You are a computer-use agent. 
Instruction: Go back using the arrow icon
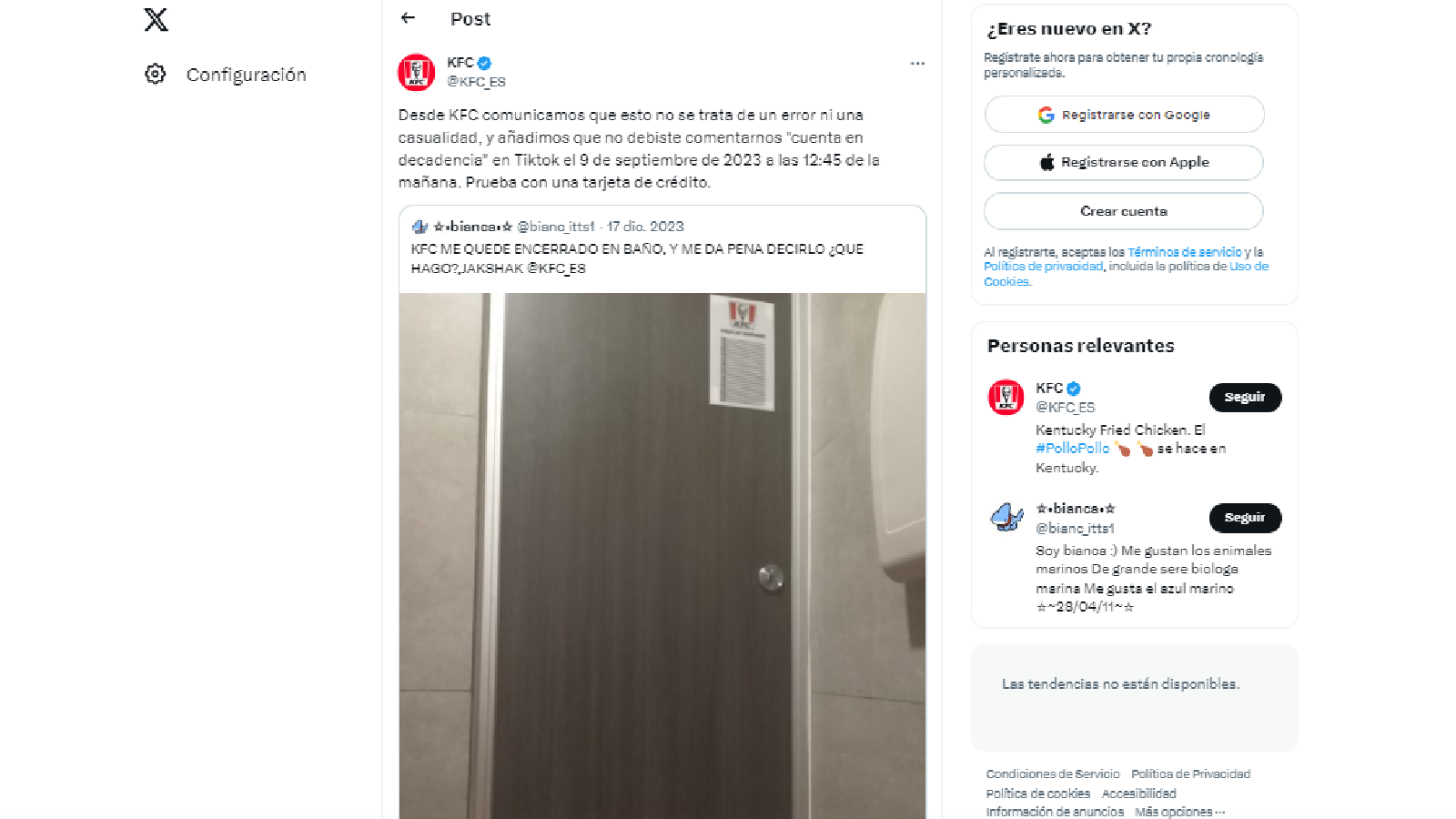408,17
